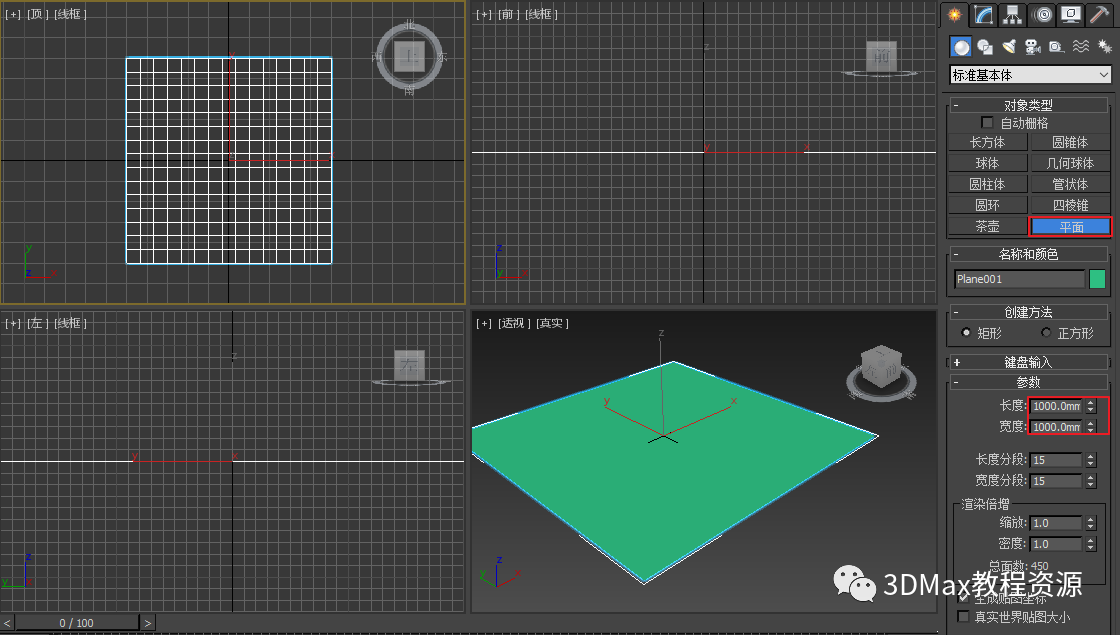Open the green object color swatch
The height and width of the screenshot is (635, 1120).
pos(1097,279)
